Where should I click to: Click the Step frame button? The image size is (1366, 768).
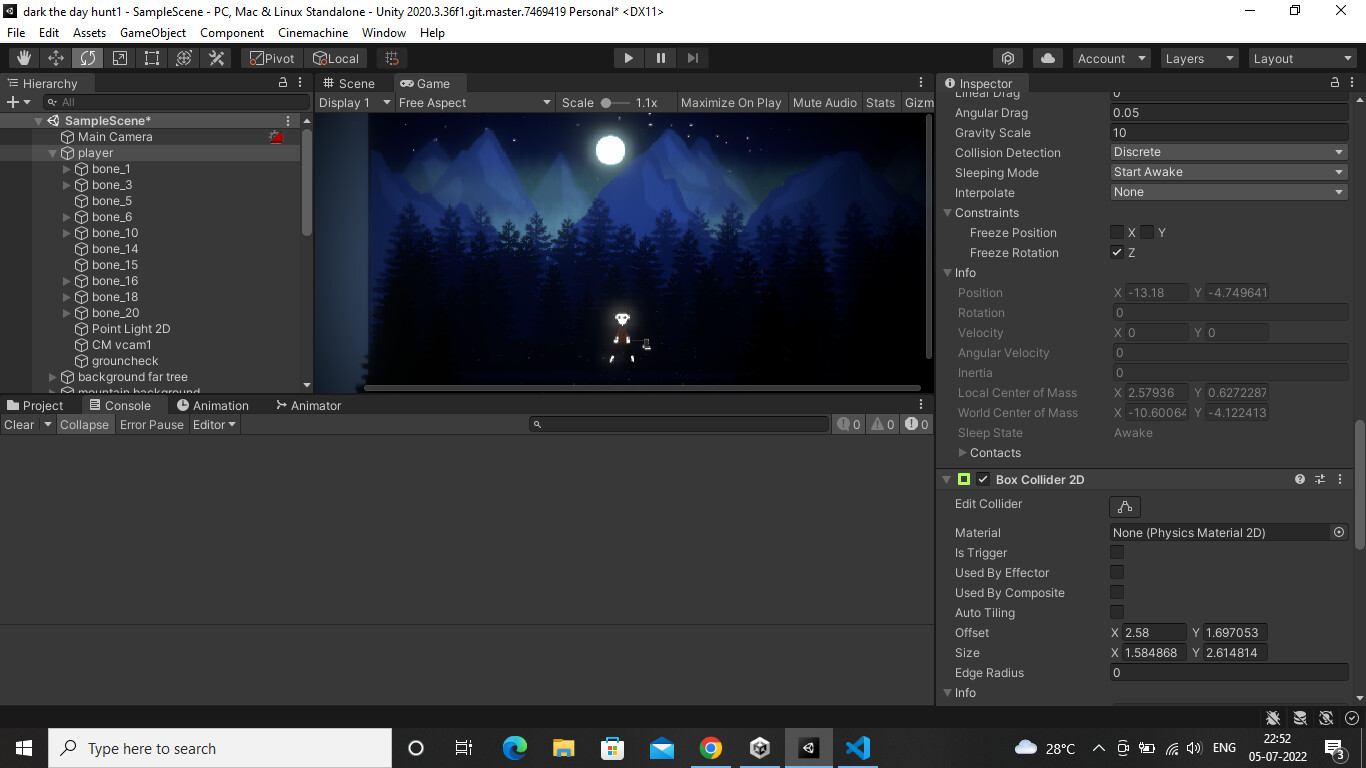pyautogui.click(x=692, y=58)
